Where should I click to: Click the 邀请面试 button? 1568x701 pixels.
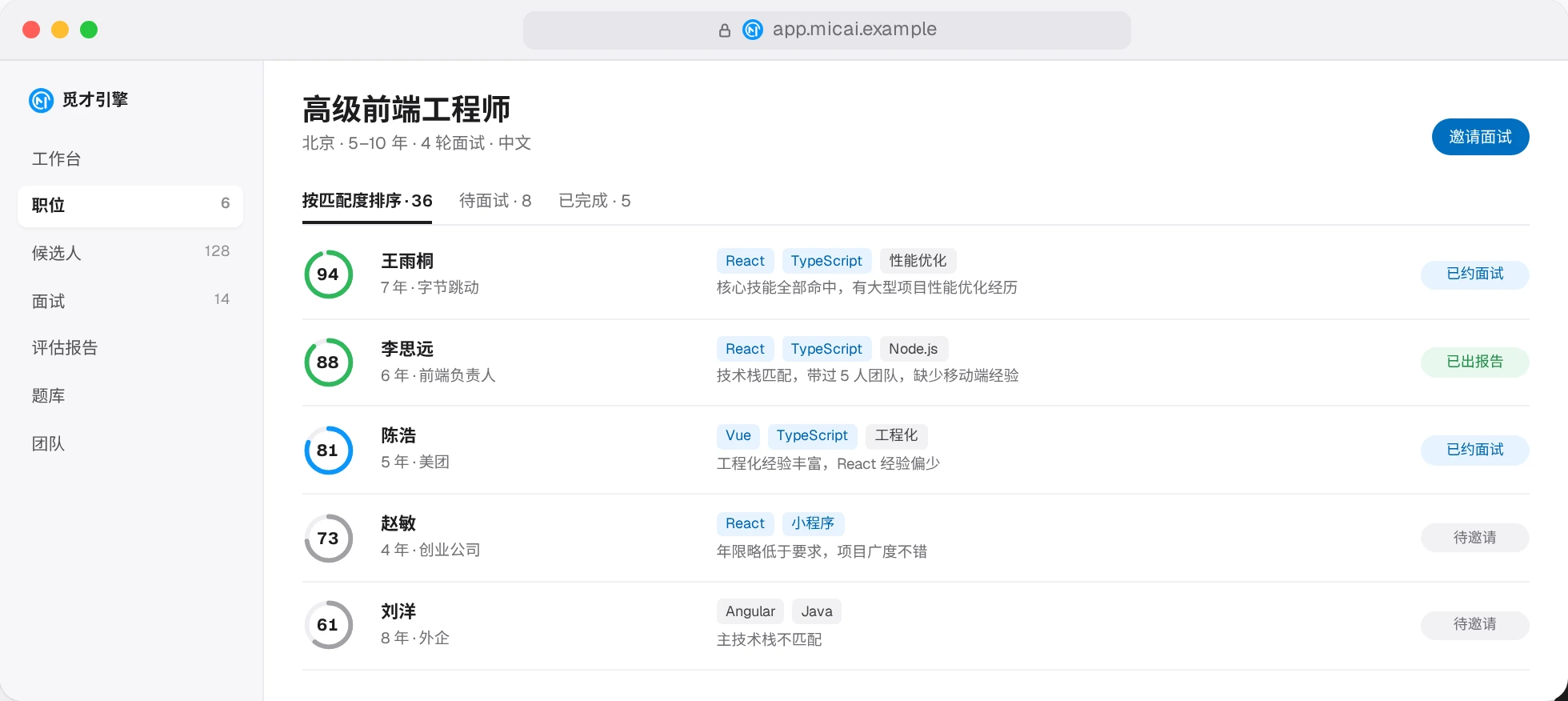[1480, 137]
